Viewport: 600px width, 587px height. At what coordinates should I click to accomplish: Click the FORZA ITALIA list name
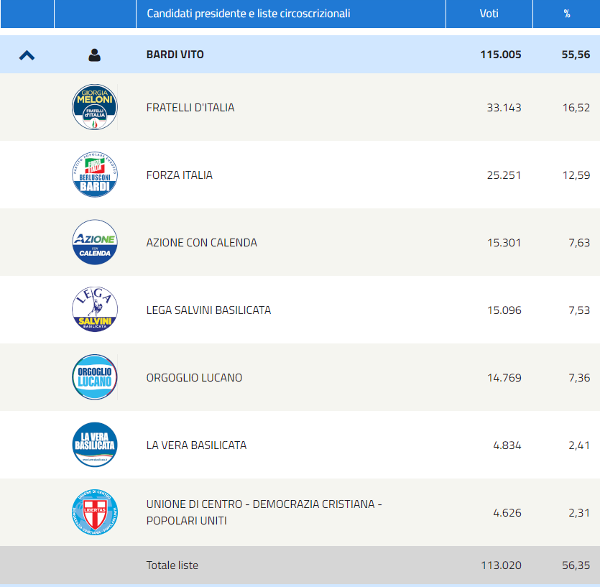(179, 175)
